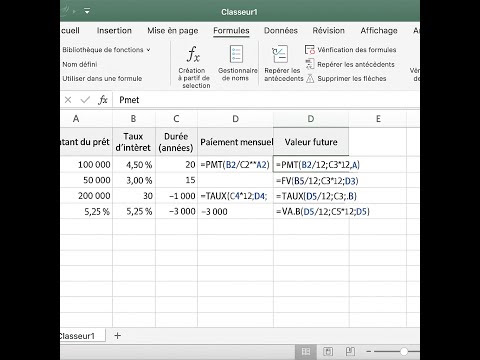480x360 pixels.
Task: Select the cell showing duration 20
Action: pyautogui.click(x=176, y=165)
